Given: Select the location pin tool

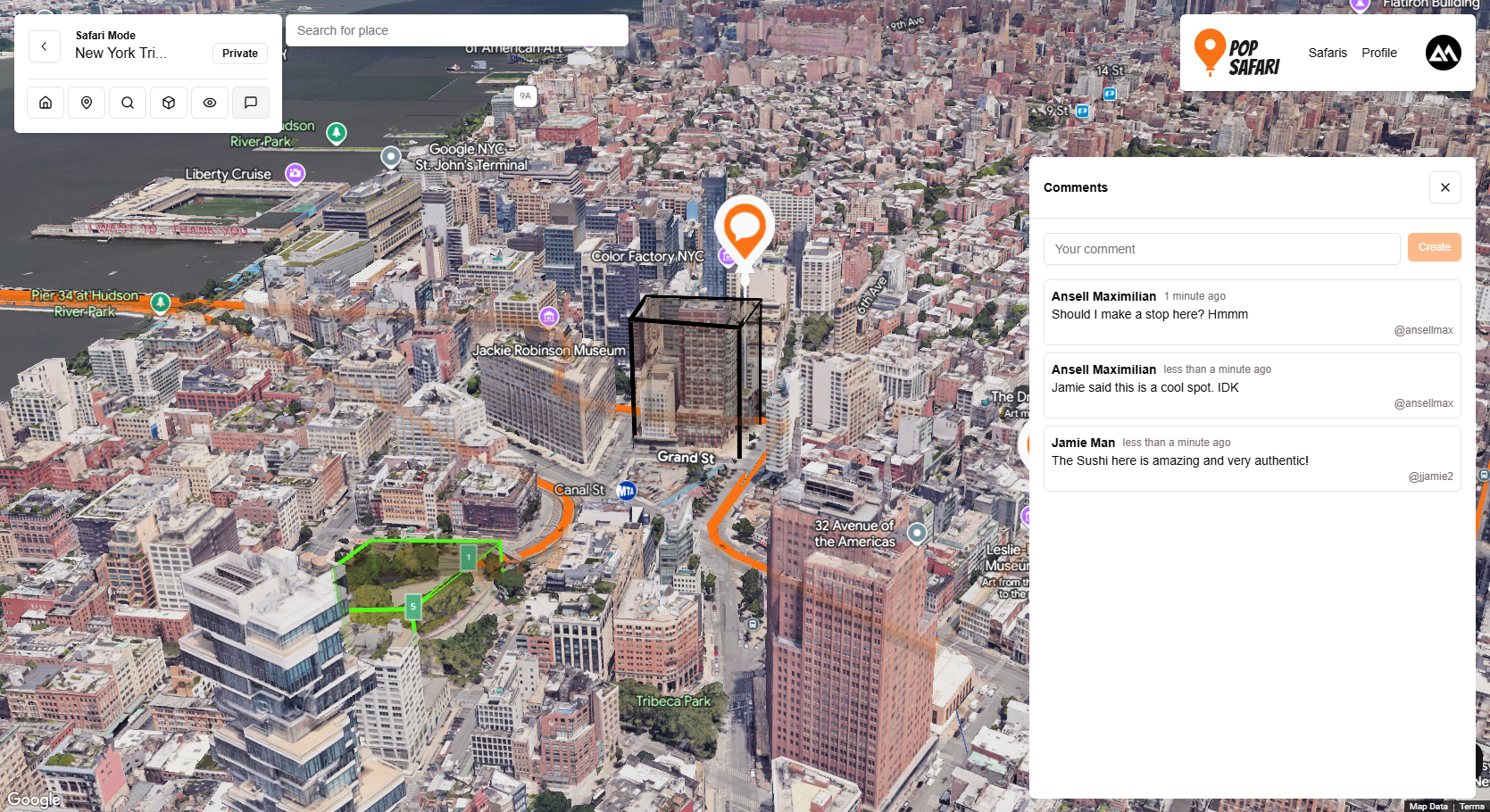Looking at the screenshot, I should point(87,103).
